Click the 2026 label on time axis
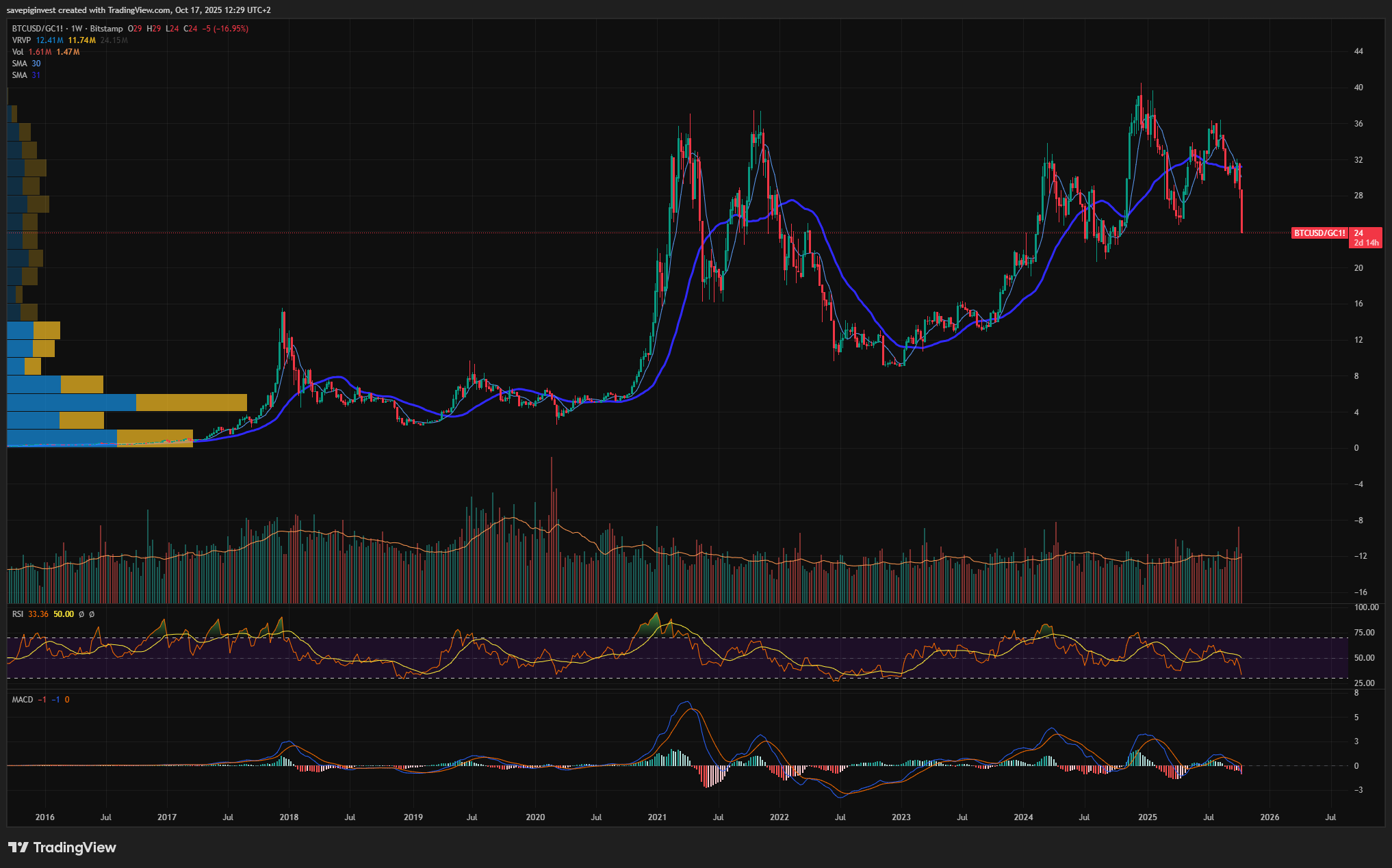 (1269, 817)
